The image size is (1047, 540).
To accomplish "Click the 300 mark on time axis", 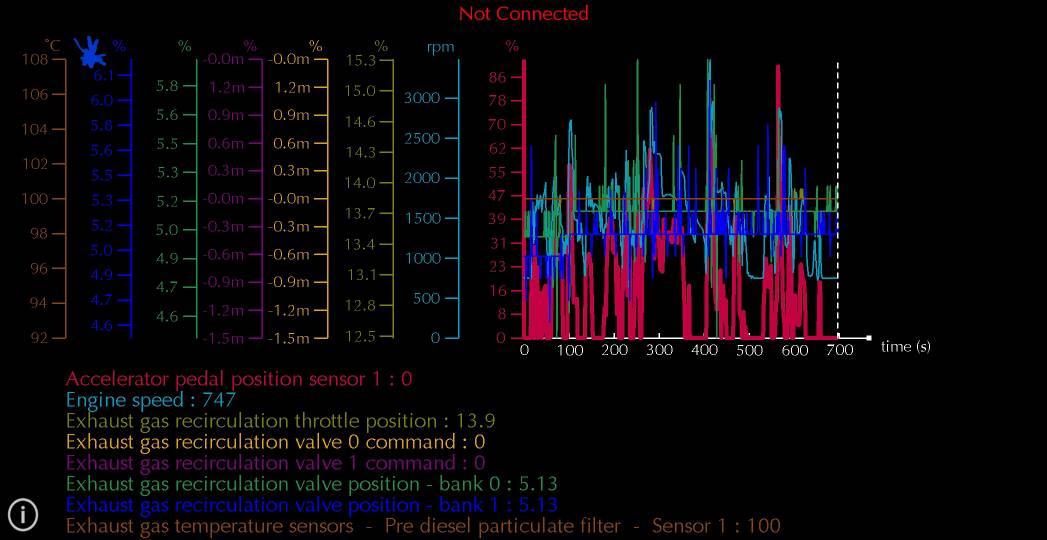I will (660, 350).
